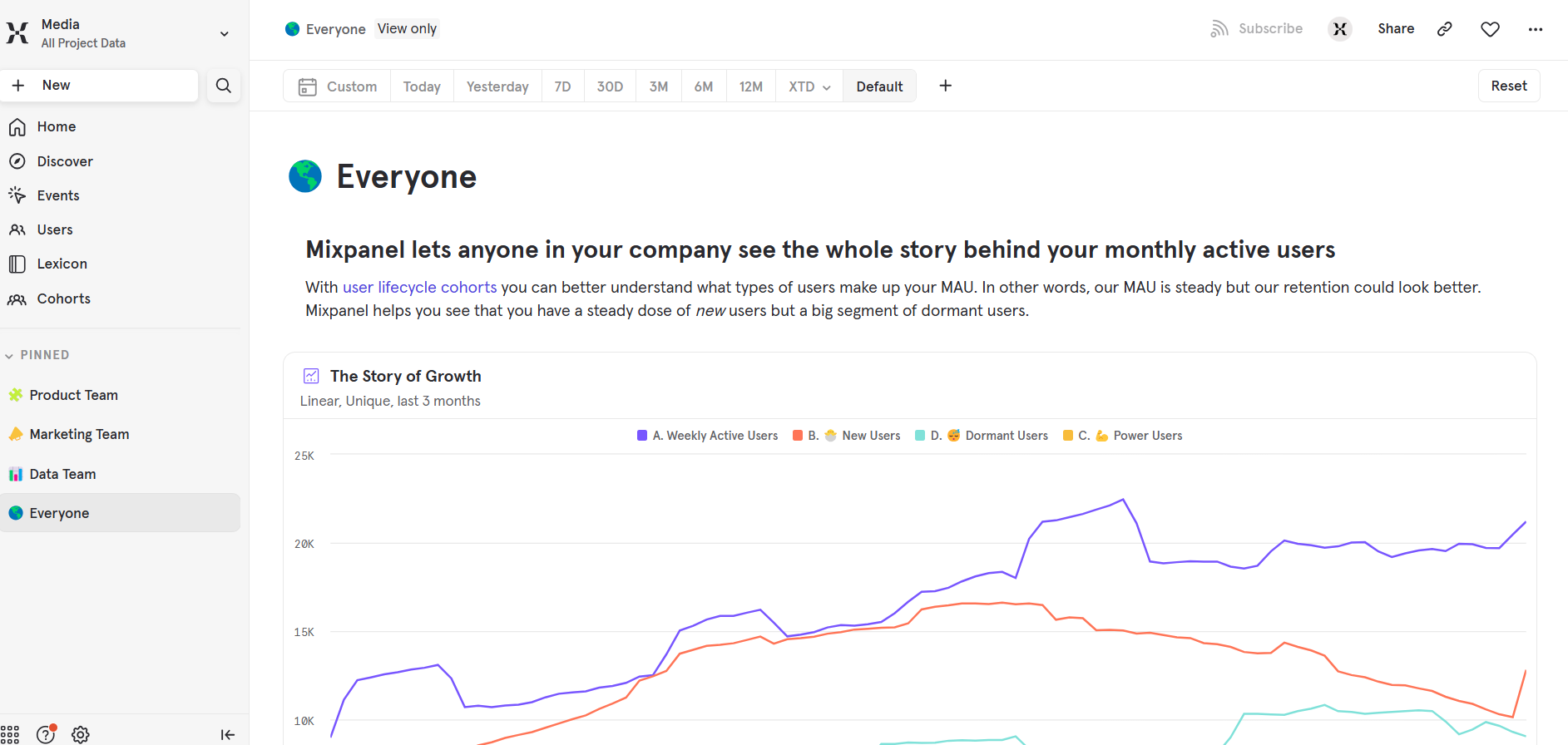Click the Subscribe button
Image resolution: width=1568 pixels, height=745 pixels.
click(x=1257, y=28)
